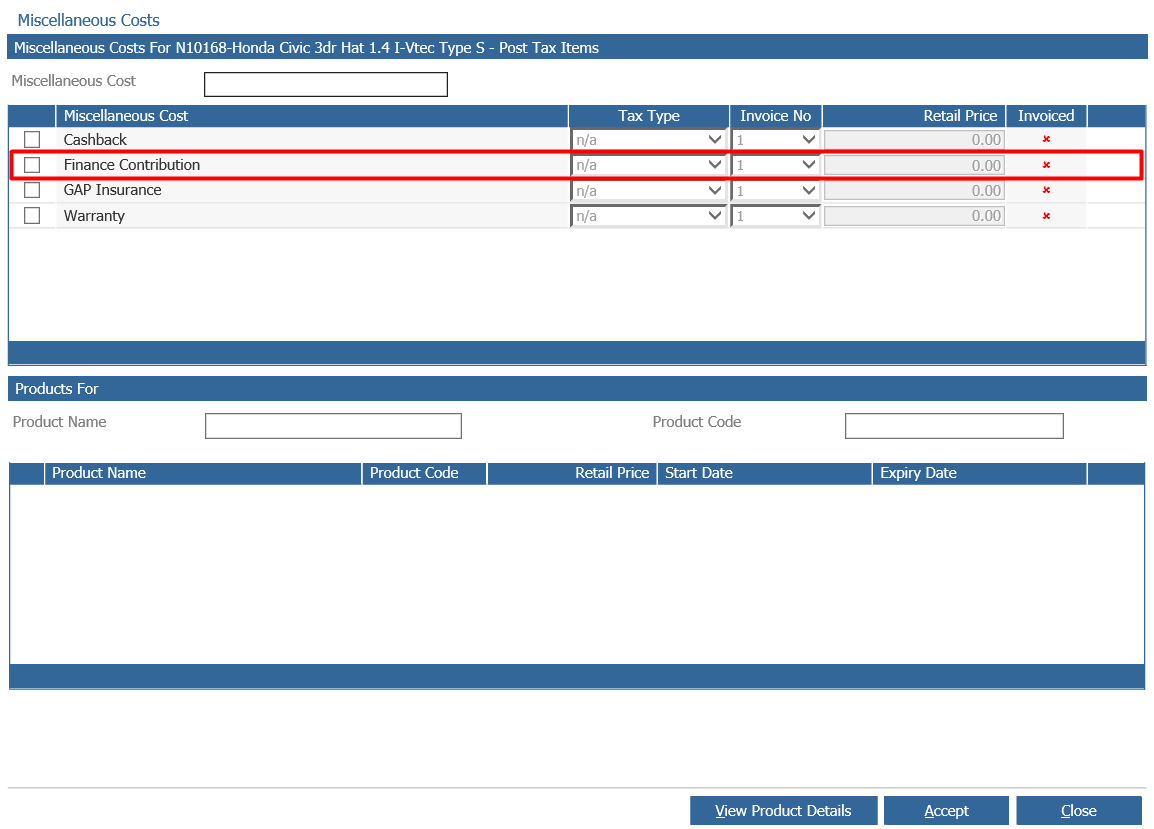Focus the Product Name filter field
Screen dimensions: 1154x829
point(333,426)
